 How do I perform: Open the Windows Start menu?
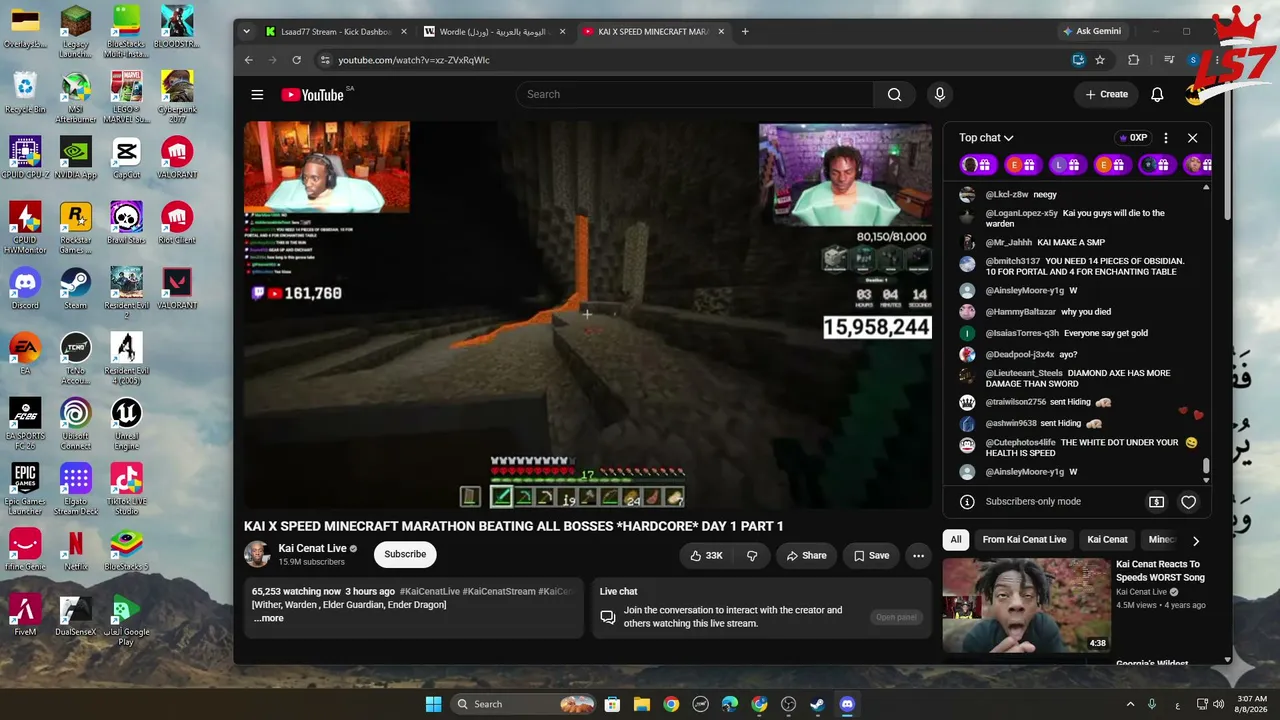pos(433,704)
